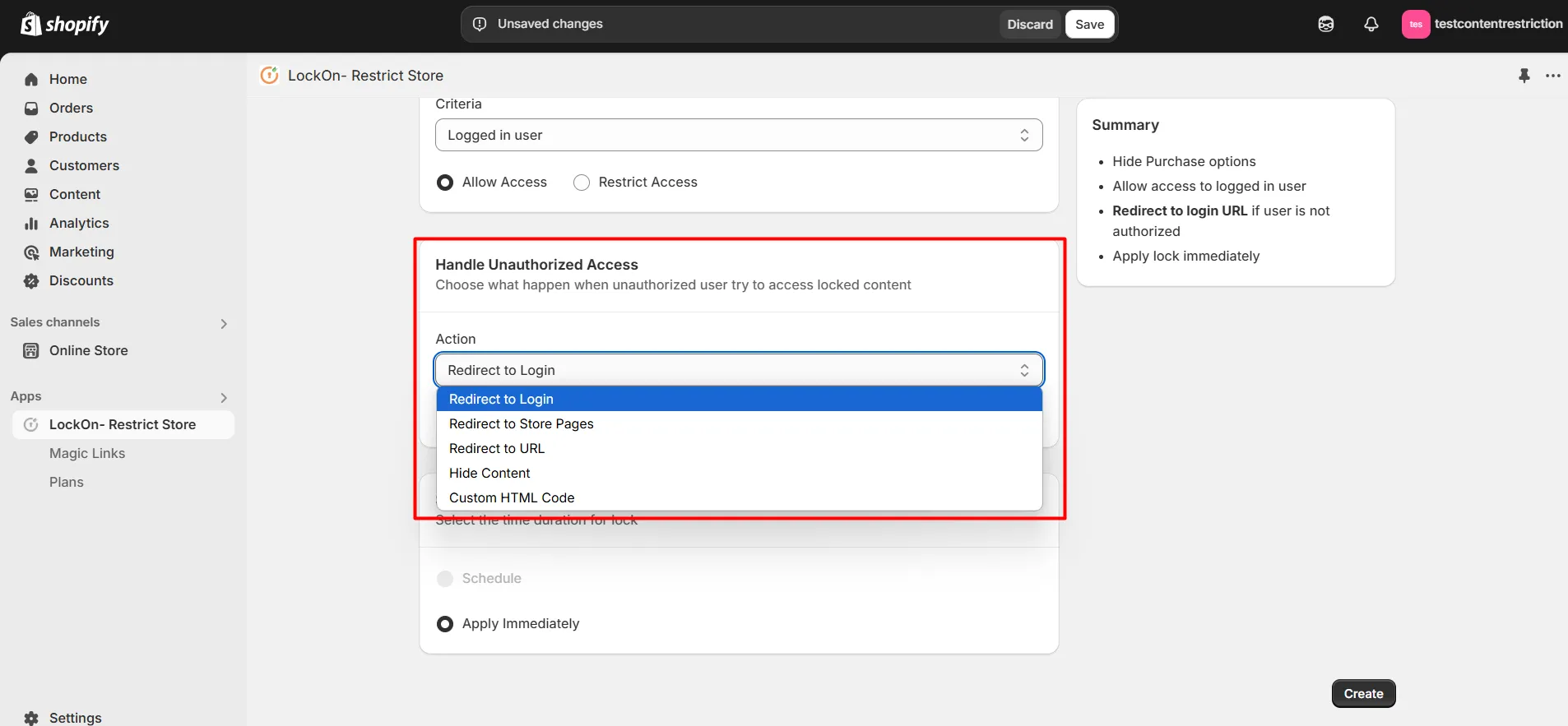Click the Marketing target icon
This screenshot has width=1568, height=726.
pos(31,252)
